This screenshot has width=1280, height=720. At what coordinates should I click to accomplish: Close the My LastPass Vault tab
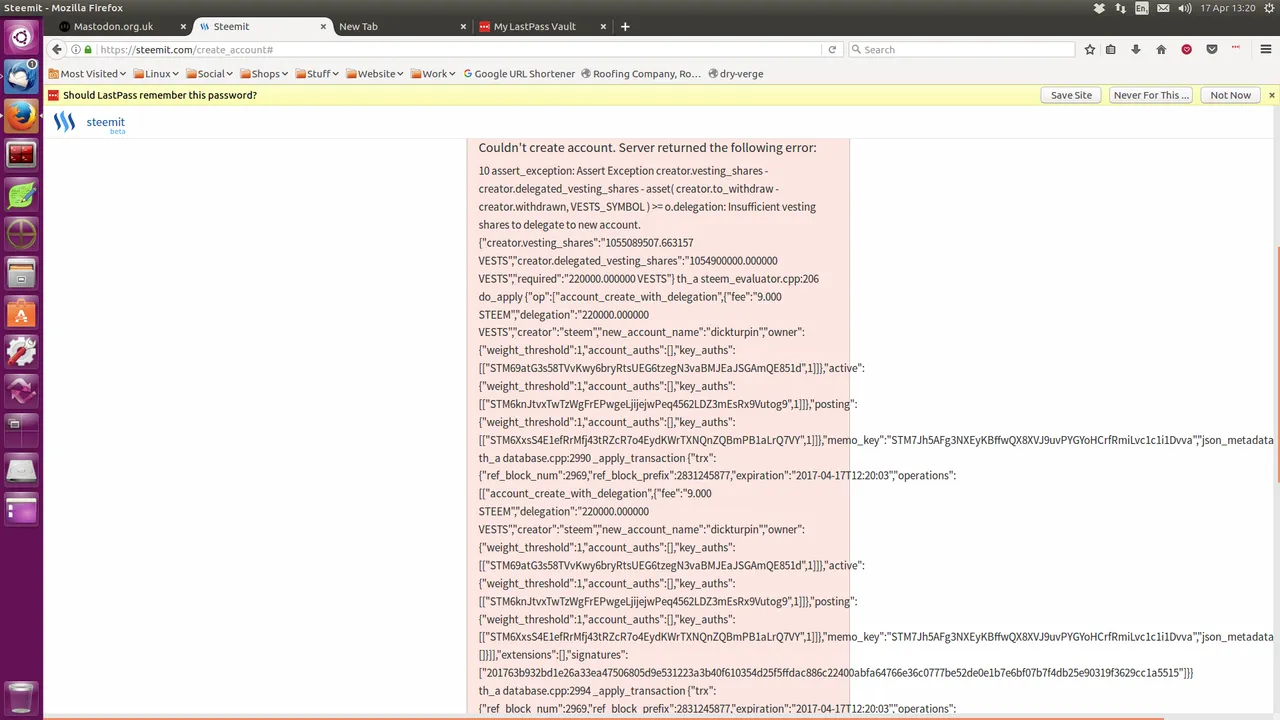point(602,26)
